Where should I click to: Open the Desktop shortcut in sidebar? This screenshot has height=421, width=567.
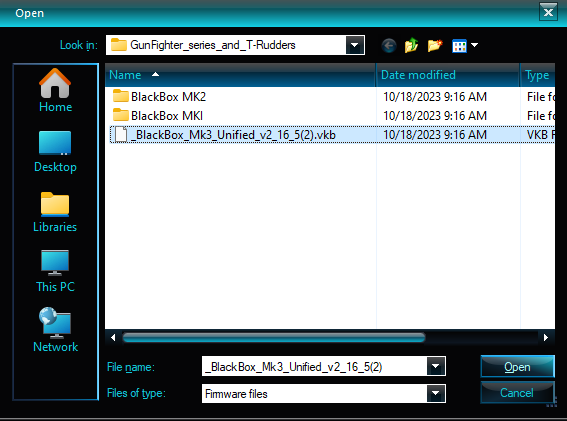pos(55,152)
